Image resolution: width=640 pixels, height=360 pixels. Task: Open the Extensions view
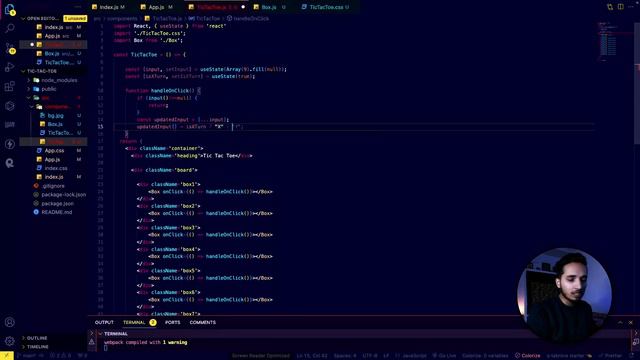pyautogui.click(x=10, y=86)
